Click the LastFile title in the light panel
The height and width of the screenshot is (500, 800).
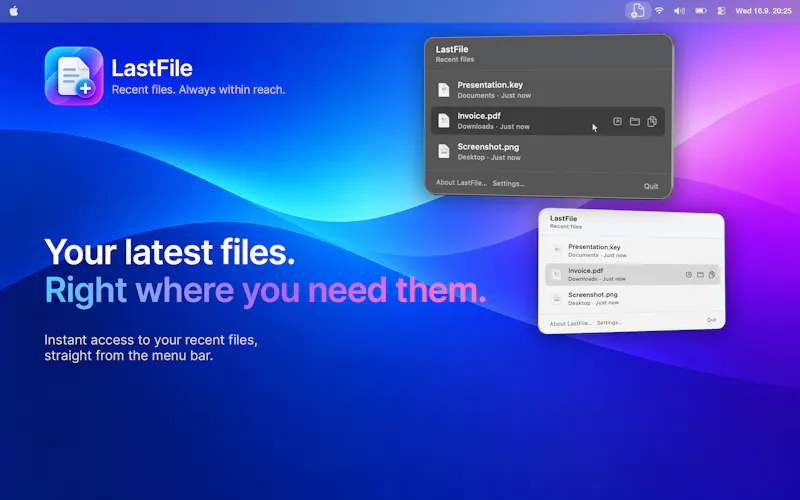(x=563, y=218)
